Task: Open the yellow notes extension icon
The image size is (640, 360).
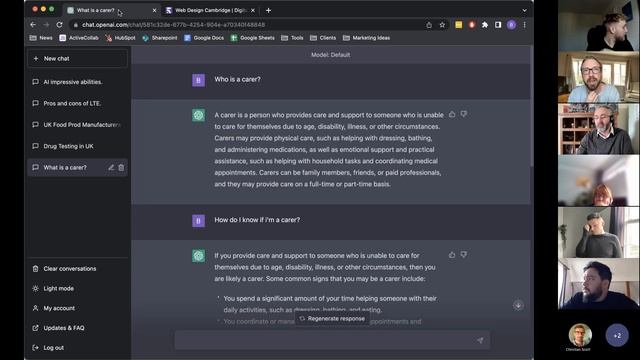Action: [459, 25]
